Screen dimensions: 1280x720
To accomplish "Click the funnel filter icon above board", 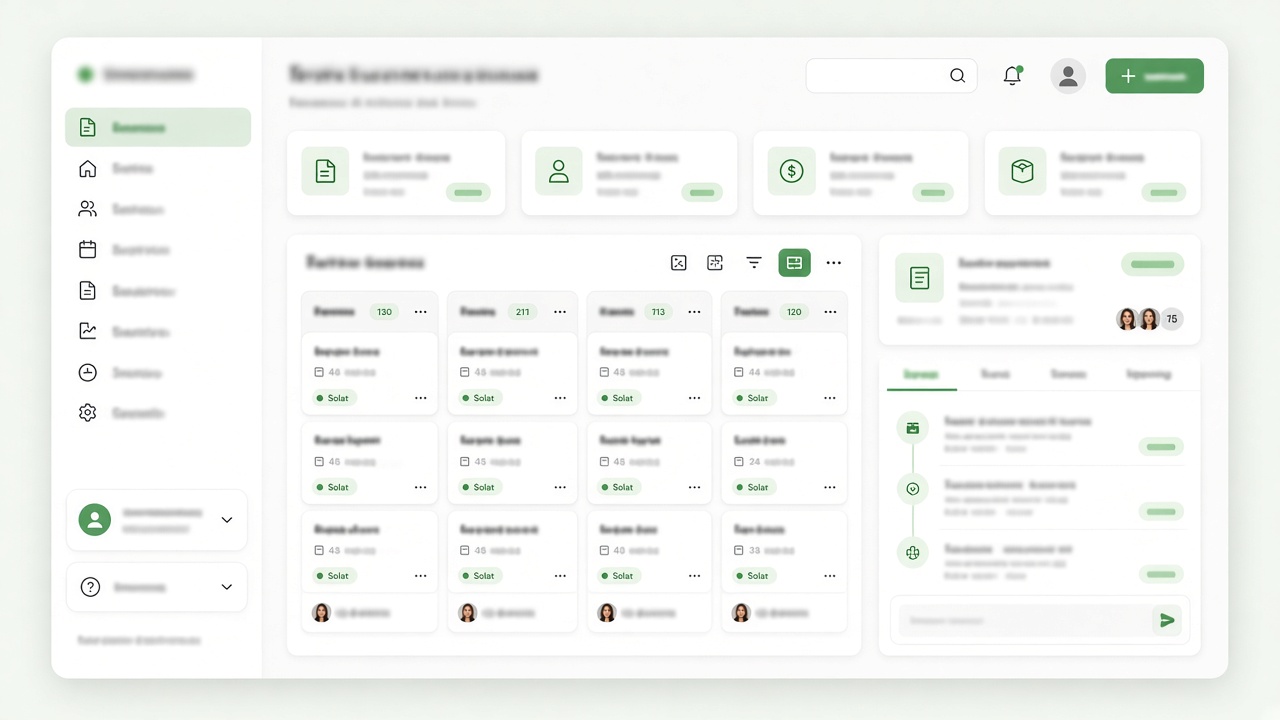I will 754,263.
